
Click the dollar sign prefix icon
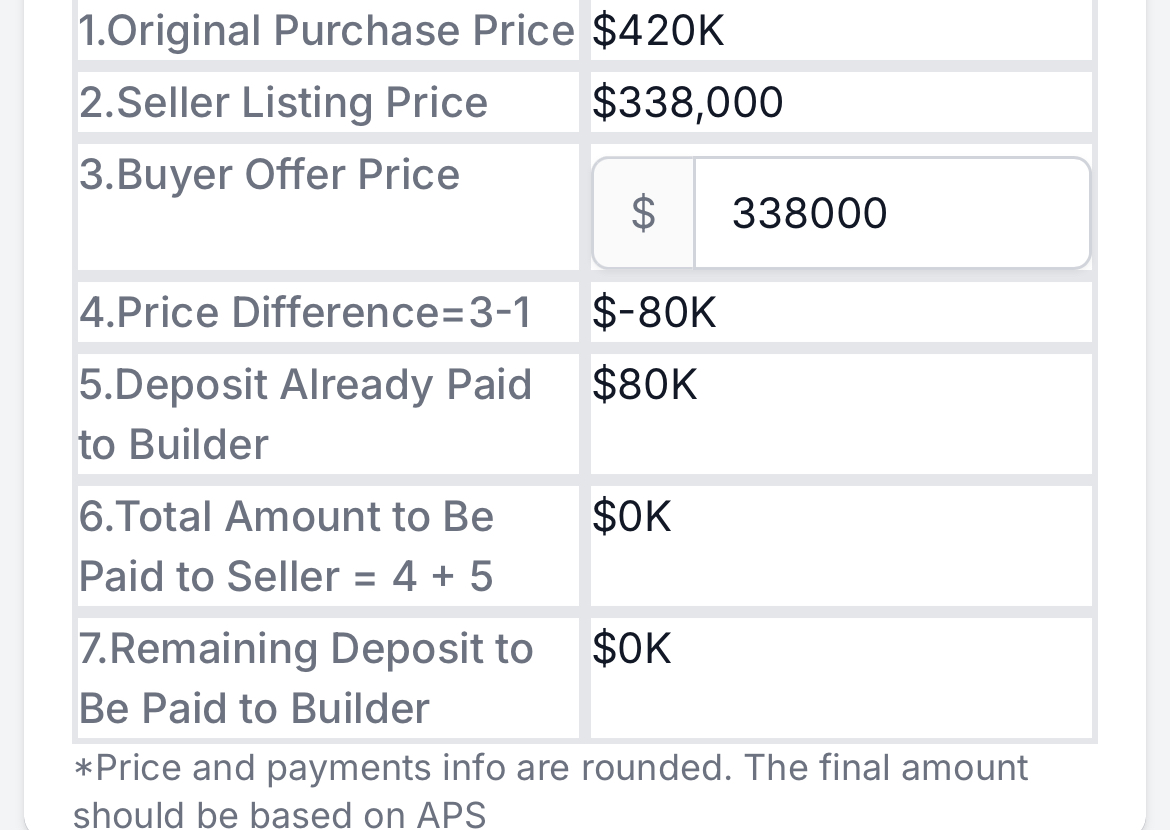tap(643, 213)
